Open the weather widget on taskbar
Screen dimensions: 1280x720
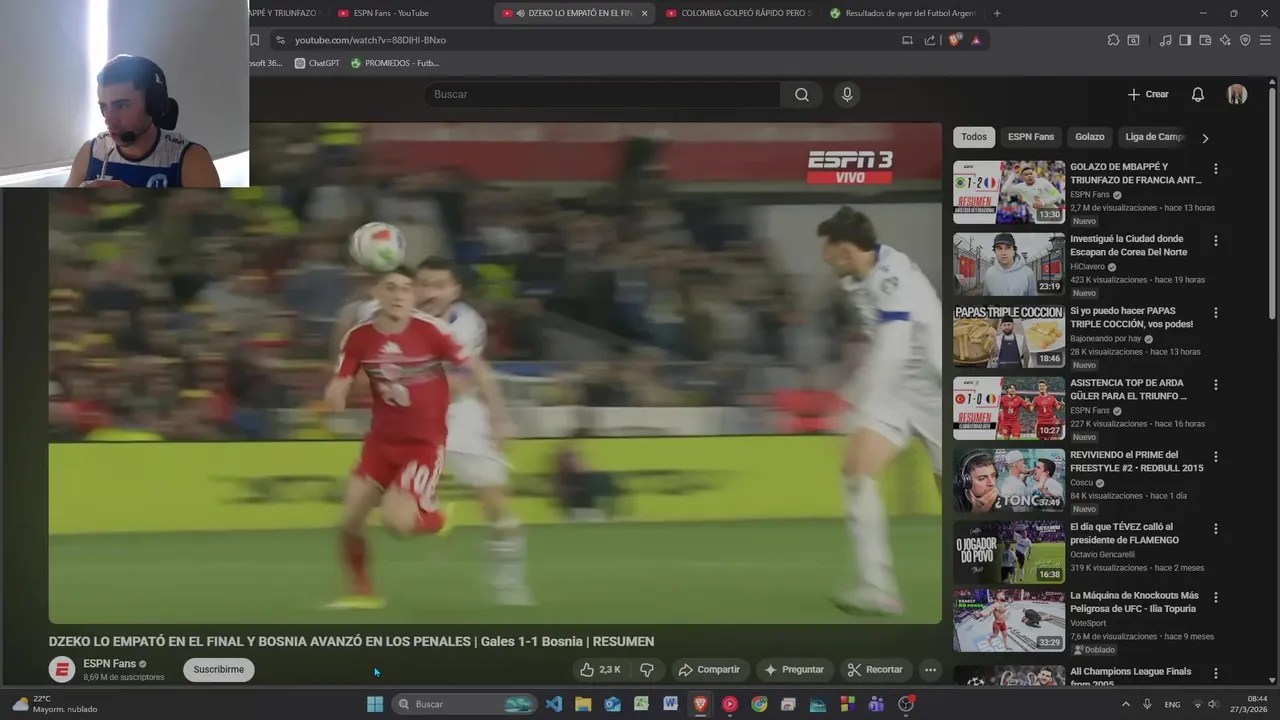click(x=55, y=704)
